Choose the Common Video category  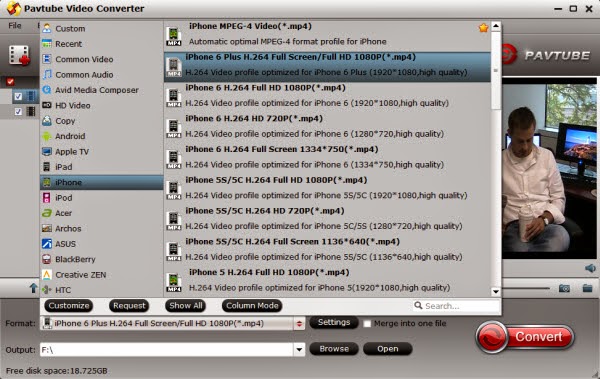point(101,59)
